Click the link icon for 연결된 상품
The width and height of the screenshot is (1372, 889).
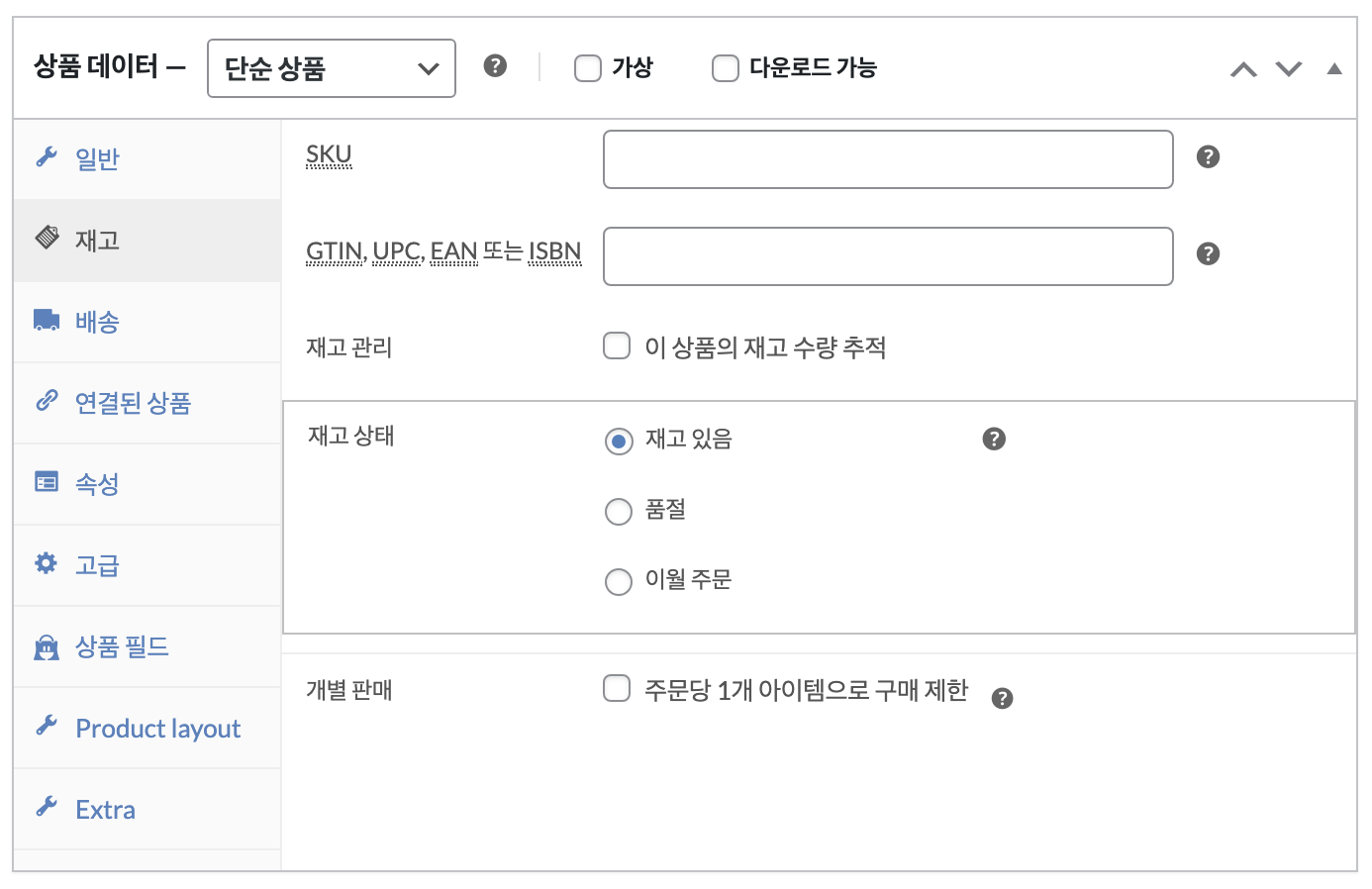click(47, 400)
